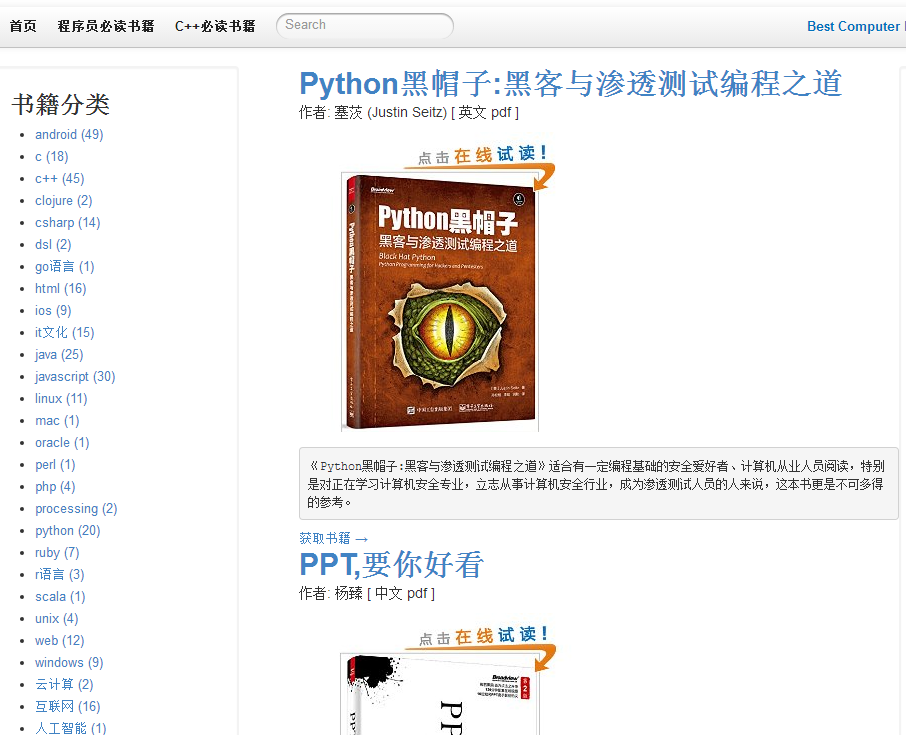Open the PPT book cover thumbnail
906x735 pixels.
pos(440,695)
